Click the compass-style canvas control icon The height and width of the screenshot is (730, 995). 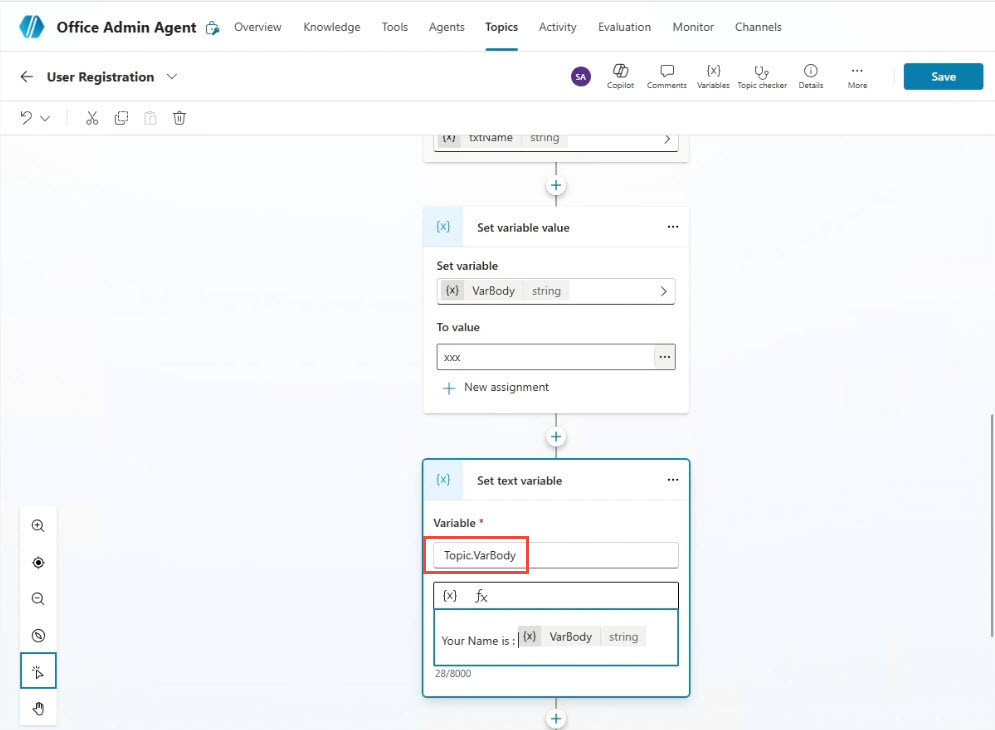(x=38, y=635)
